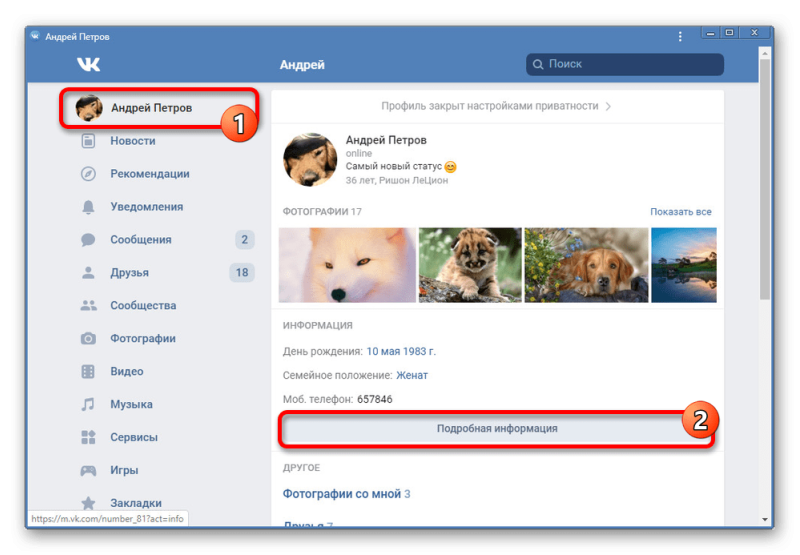Click scrollbar up arrow
The height and width of the screenshot is (555, 800).
764,53
